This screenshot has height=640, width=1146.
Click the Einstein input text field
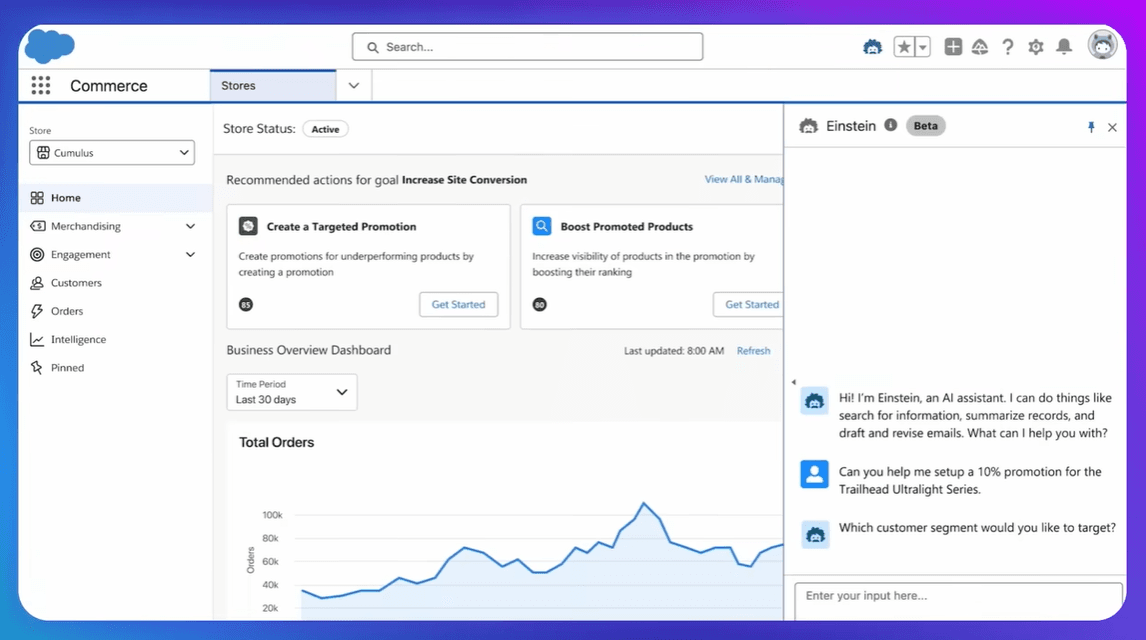tap(958, 601)
